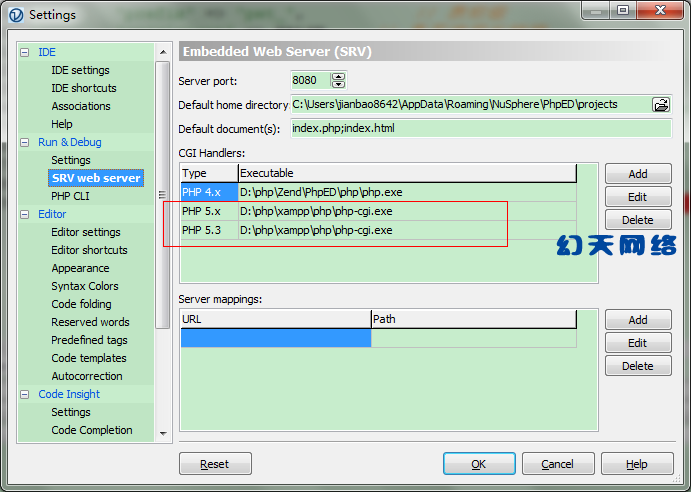This screenshot has width=691, height=492.
Task: Click the Default document(s) field
Action: tap(481, 128)
